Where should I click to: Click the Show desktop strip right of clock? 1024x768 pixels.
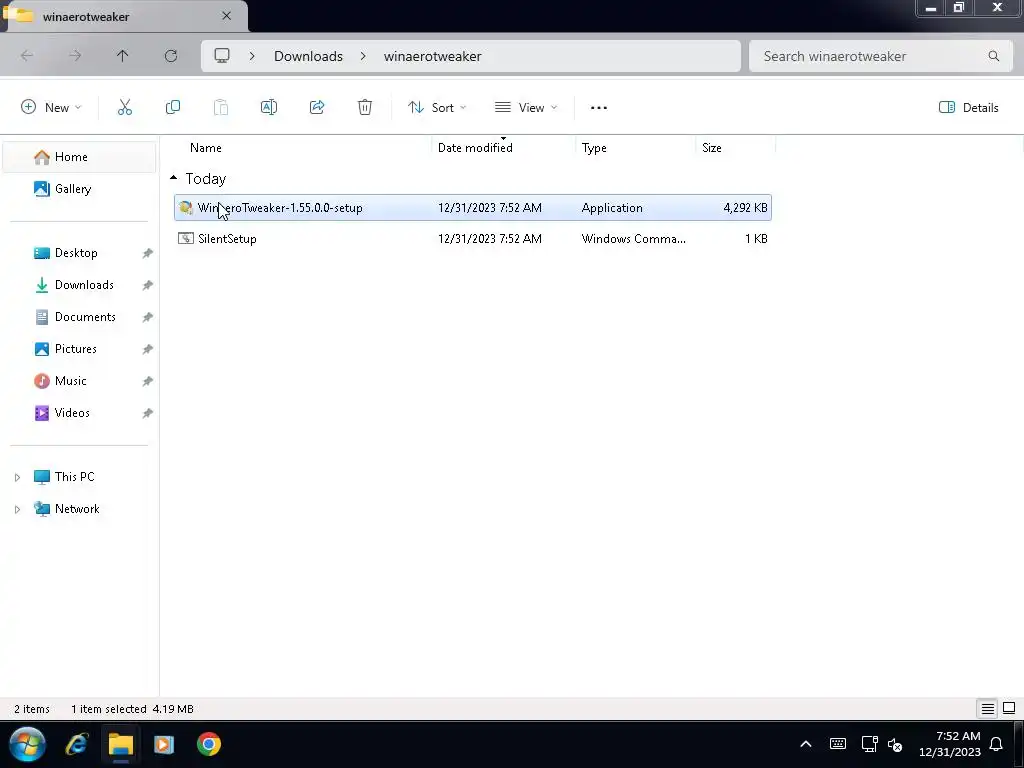click(x=1020, y=744)
